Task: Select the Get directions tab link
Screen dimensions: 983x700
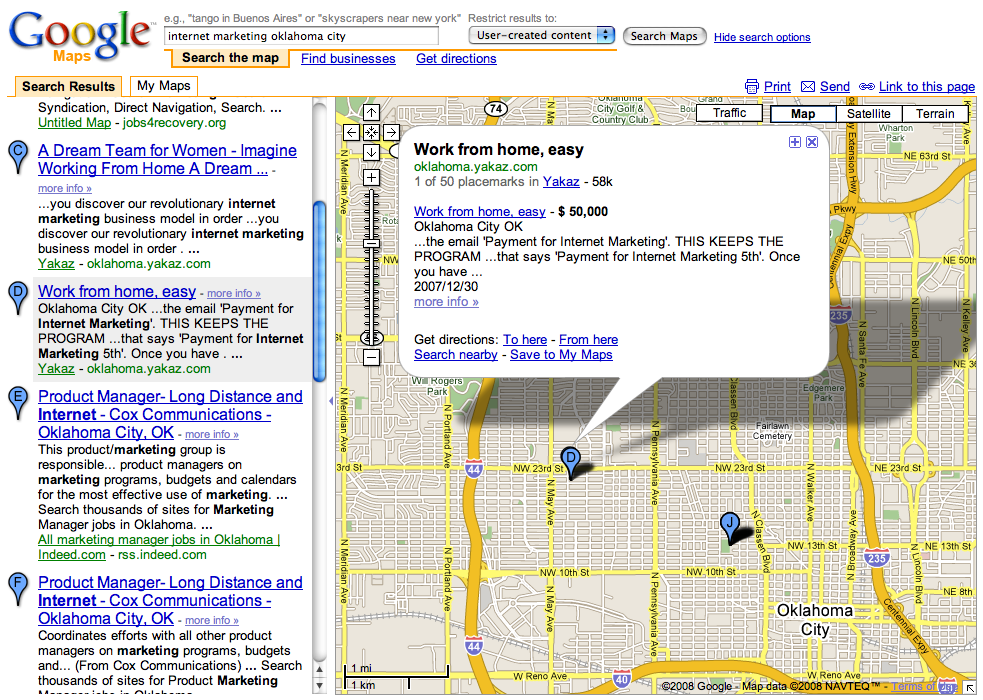Action: pyautogui.click(x=456, y=59)
